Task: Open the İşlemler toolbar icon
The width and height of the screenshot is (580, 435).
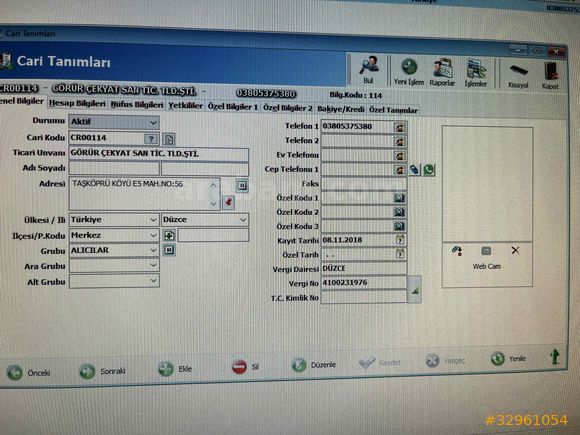Action: pos(476,73)
